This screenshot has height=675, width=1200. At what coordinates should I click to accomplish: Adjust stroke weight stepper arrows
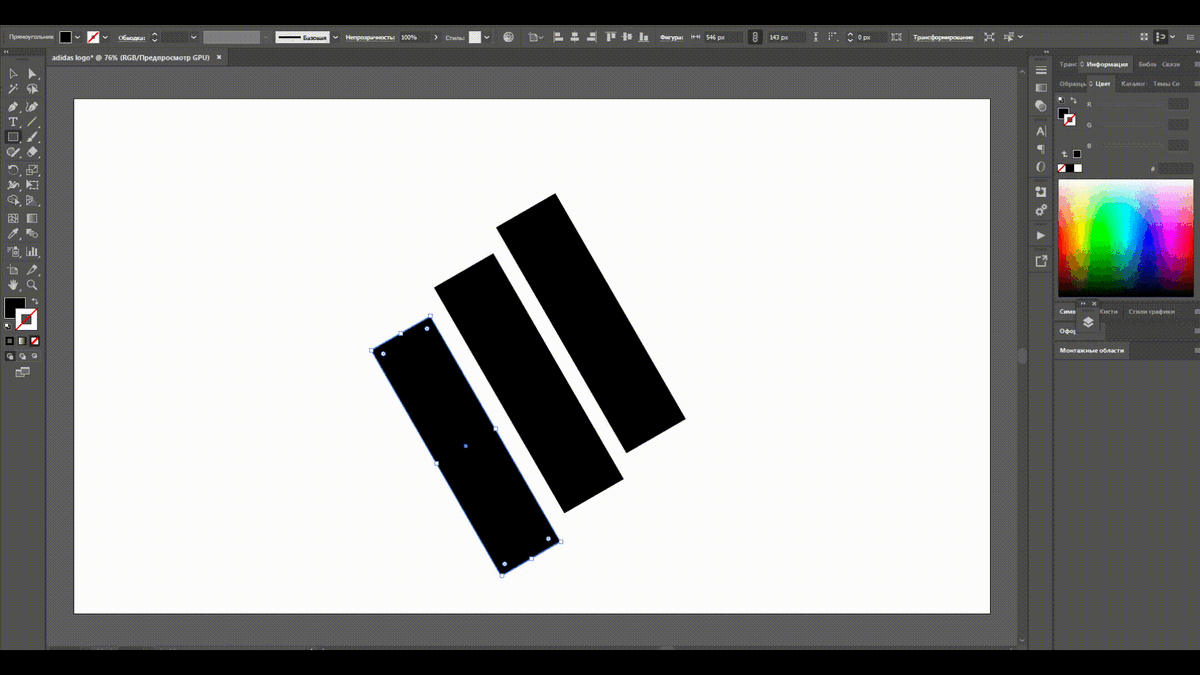click(154, 37)
